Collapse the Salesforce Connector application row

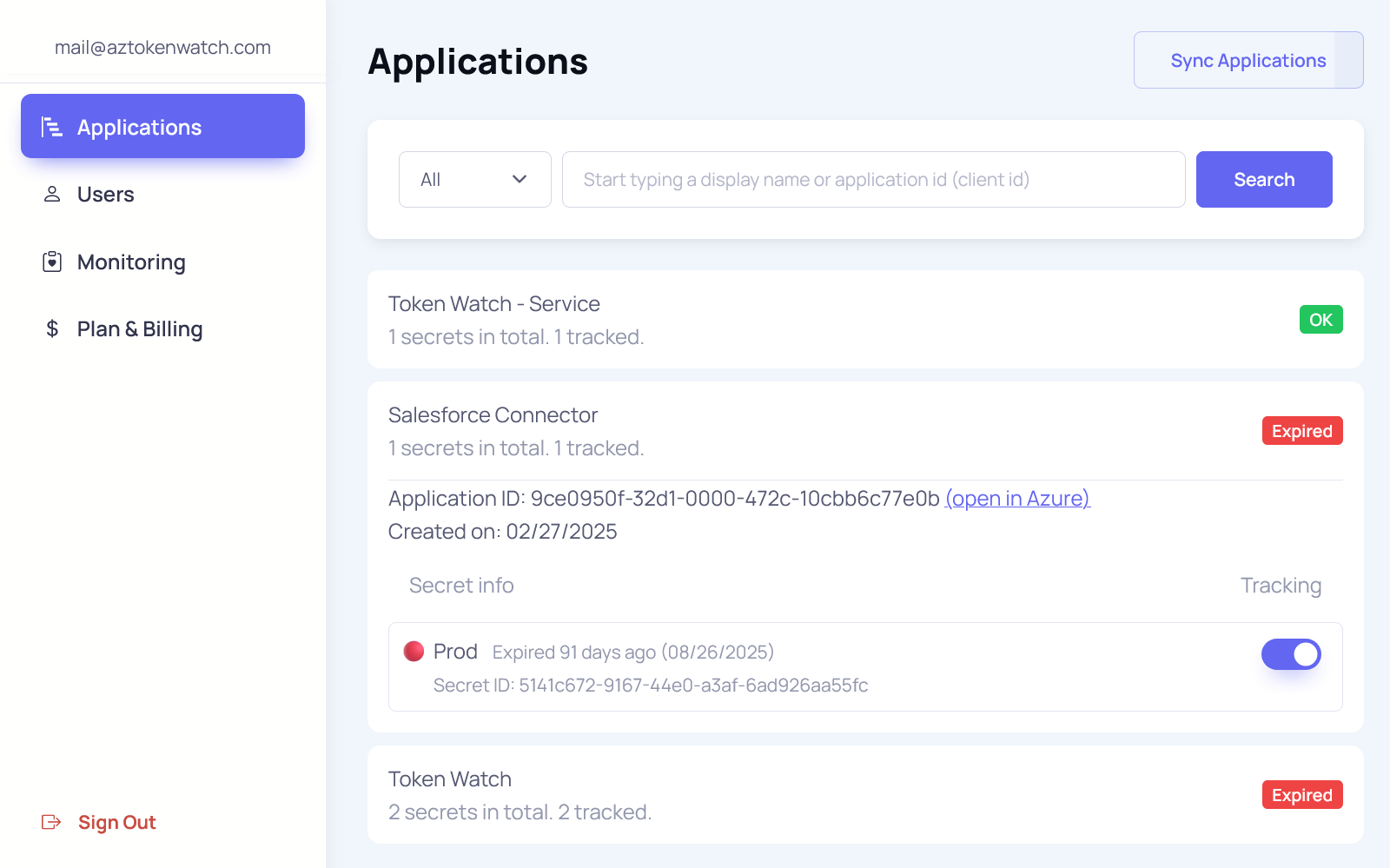[493, 415]
